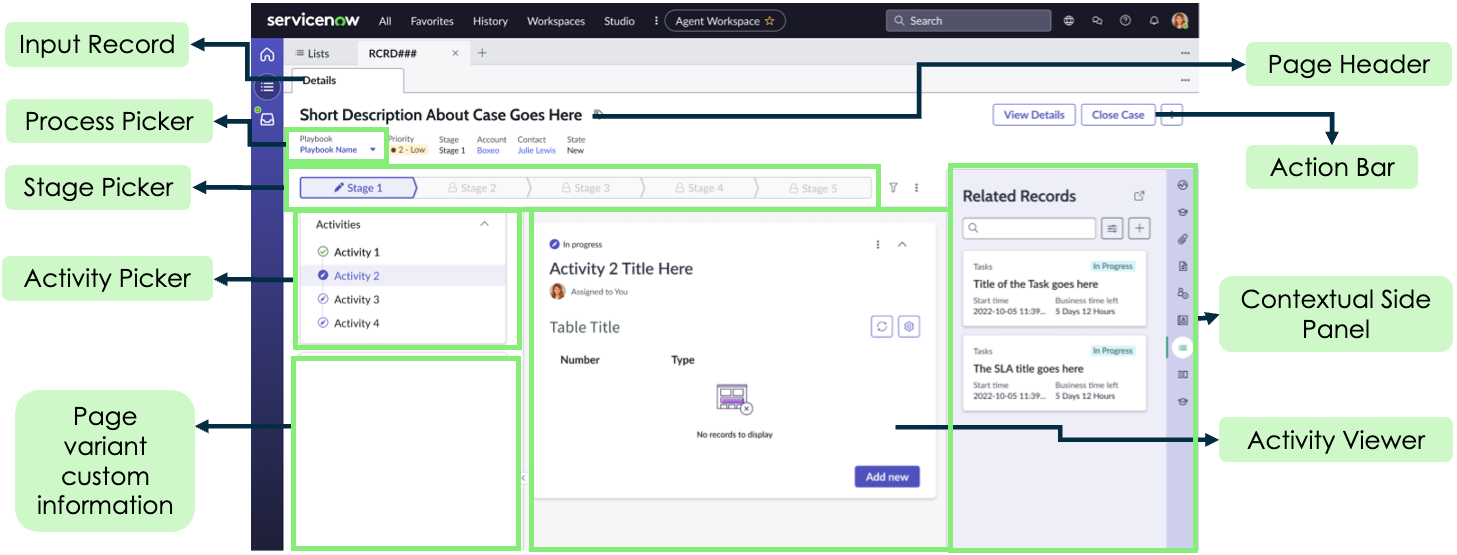Open Details row overflow ellipsis
1457x555 pixels.
coord(1185,80)
